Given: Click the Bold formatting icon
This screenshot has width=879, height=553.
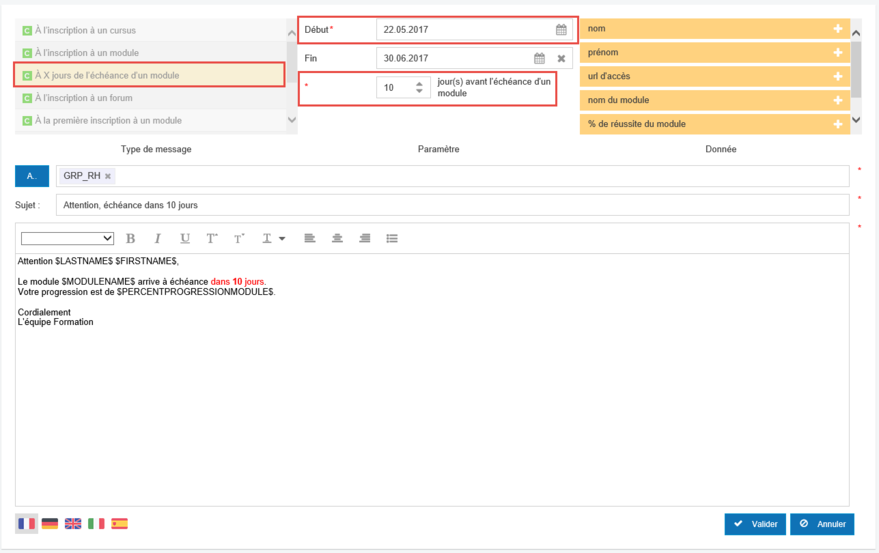Looking at the screenshot, I should (x=131, y=238).
